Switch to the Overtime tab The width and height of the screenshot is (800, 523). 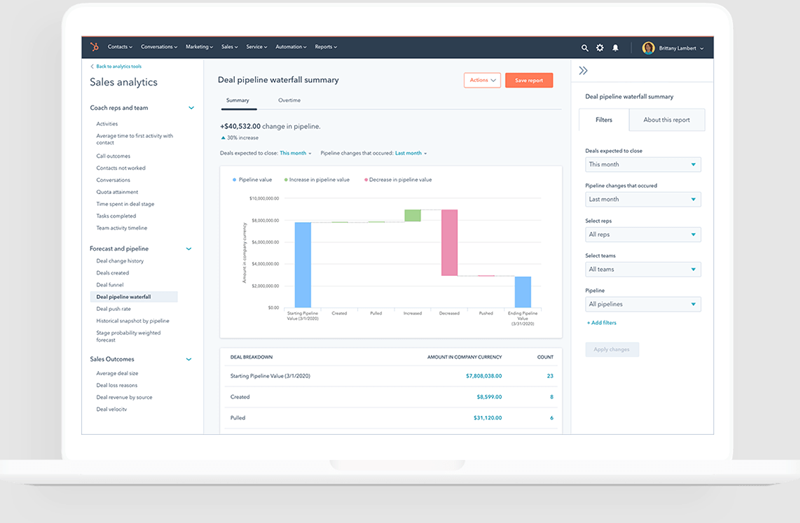pos(289,101)
